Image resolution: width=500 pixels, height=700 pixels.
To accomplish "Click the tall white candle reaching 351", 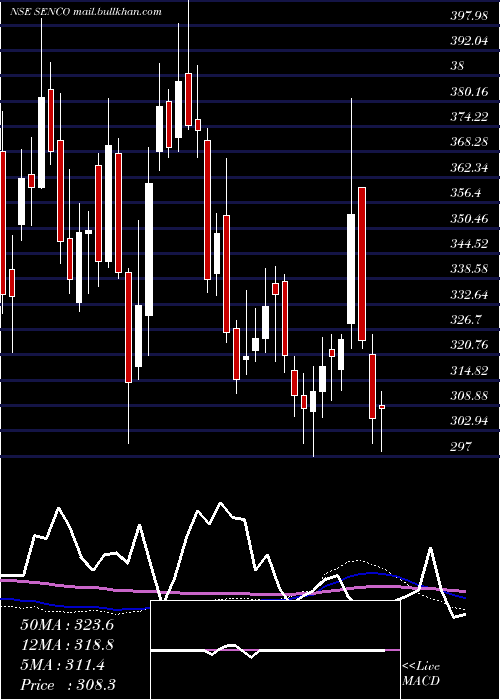I will coord(351,269).
